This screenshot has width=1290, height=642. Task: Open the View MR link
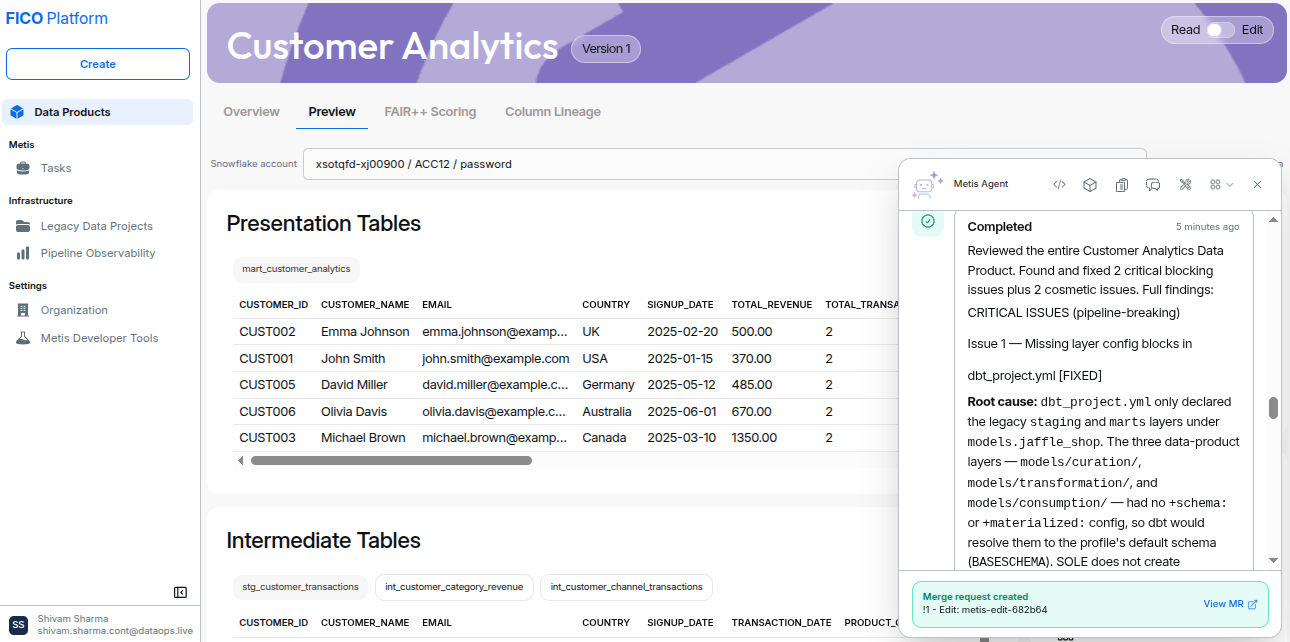[1230, 604]
